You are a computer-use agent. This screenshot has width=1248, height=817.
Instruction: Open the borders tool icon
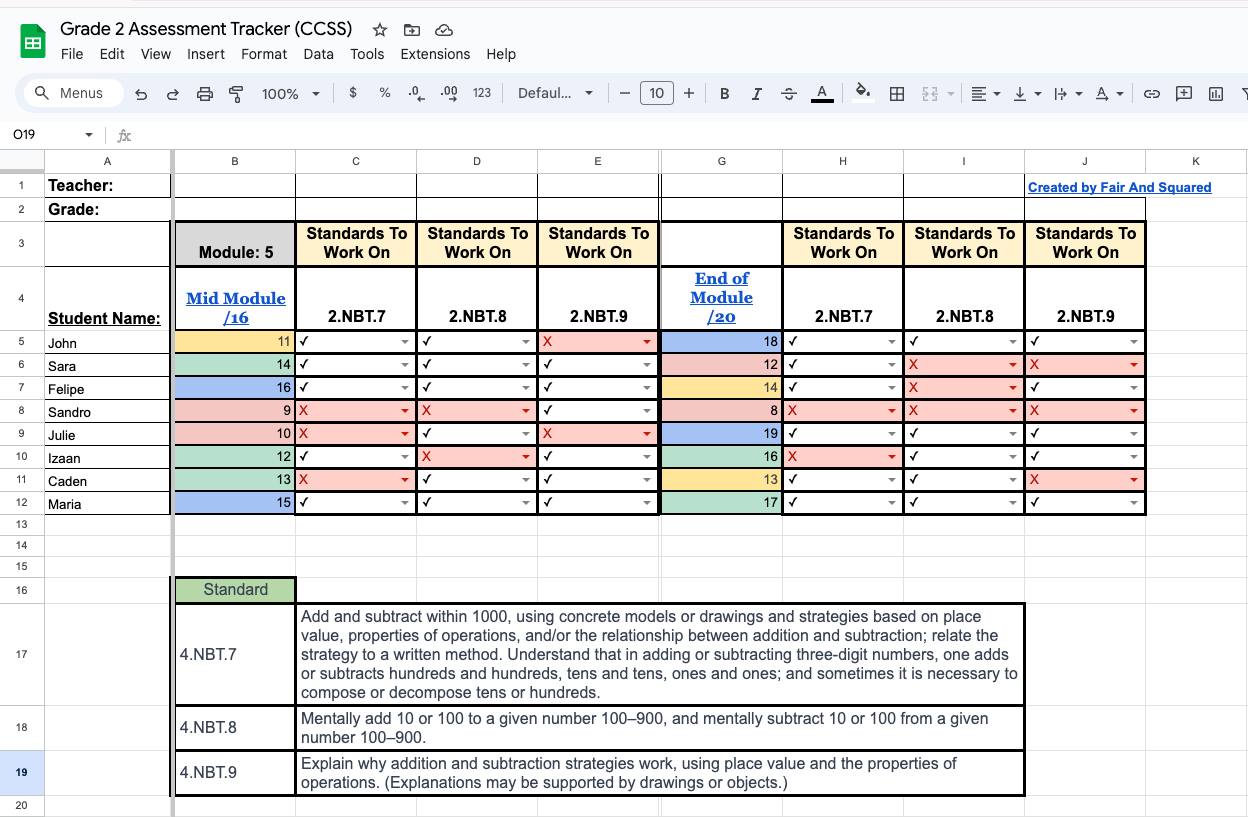pyautogui.click(x=897, y=94)
